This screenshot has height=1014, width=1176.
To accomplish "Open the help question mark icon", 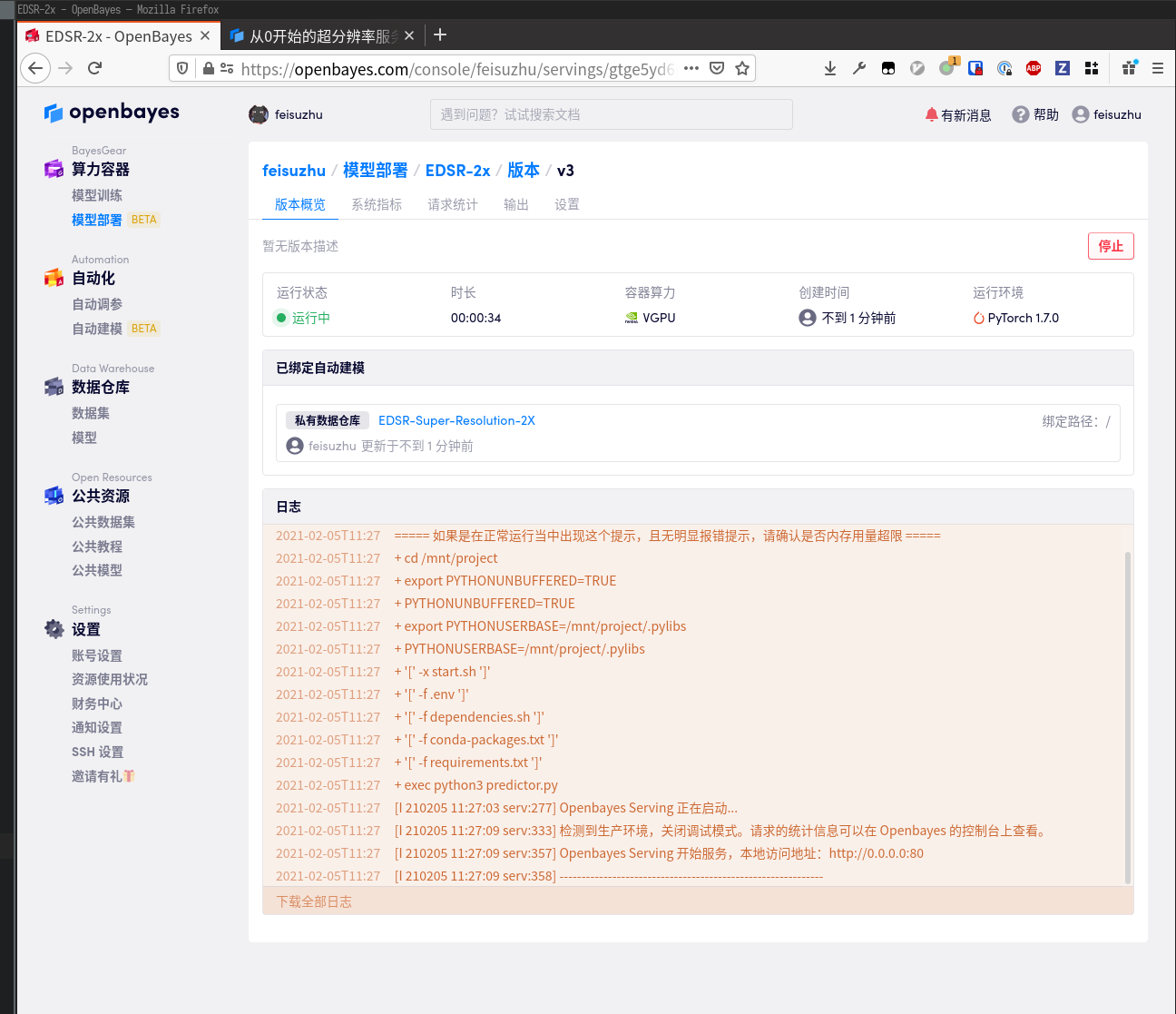I will 1021,114.
